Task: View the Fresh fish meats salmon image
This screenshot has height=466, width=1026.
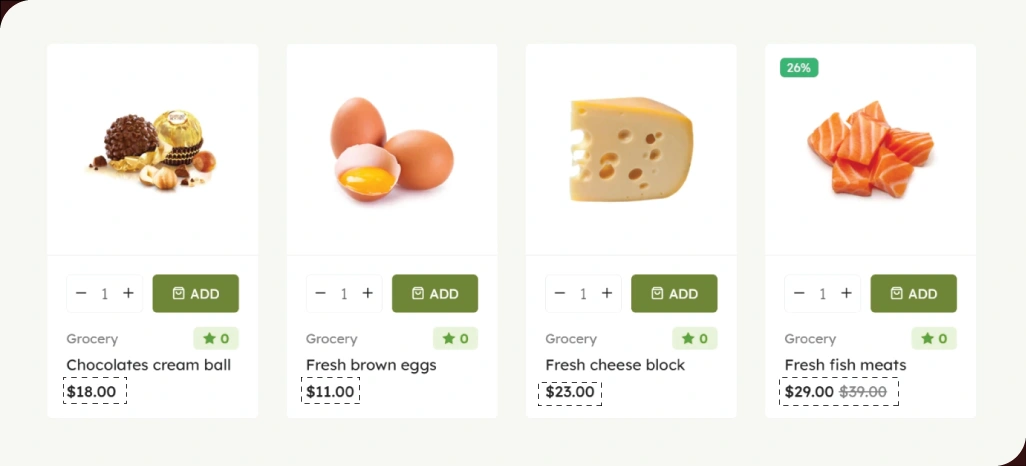Action: [x=870, y=149]
